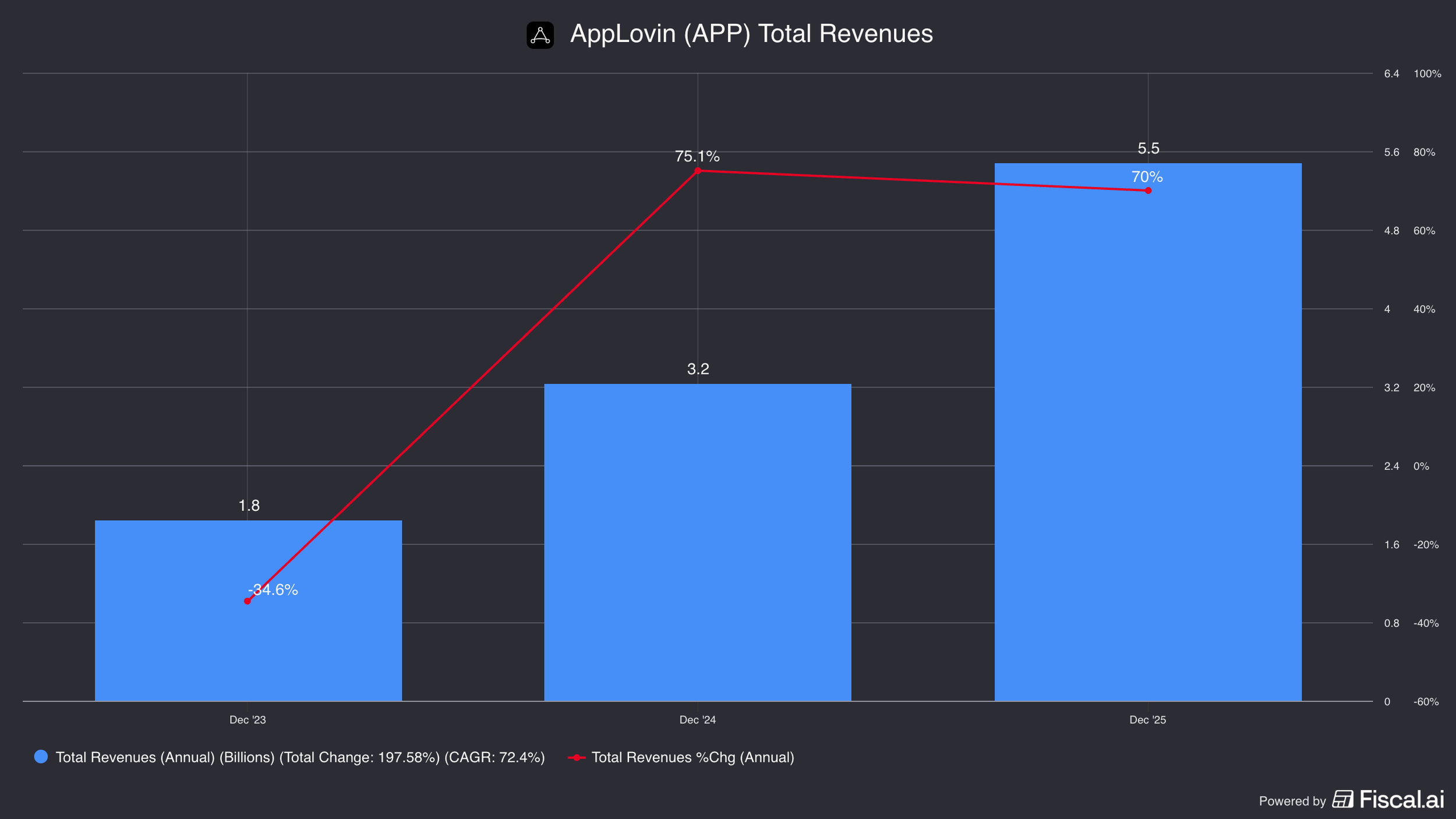Click the Dec '23 revenue bar
The image size is (1456, 819).
[x=248, y=610]
